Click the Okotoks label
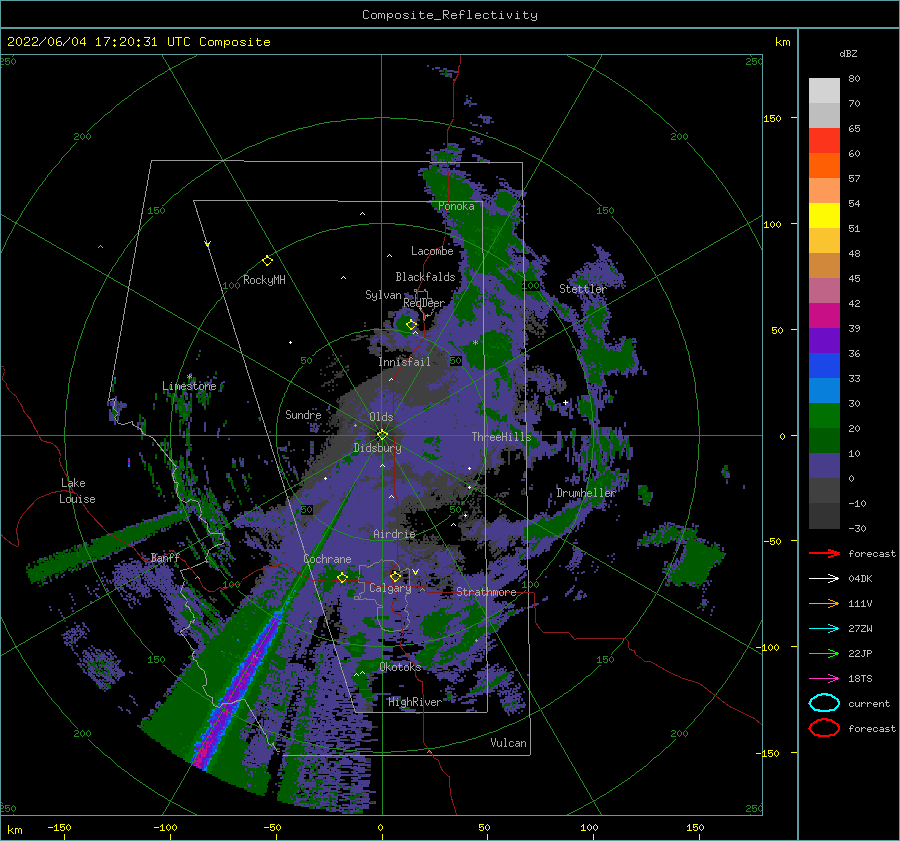This screenshot has height=841, width=900. 400,666
